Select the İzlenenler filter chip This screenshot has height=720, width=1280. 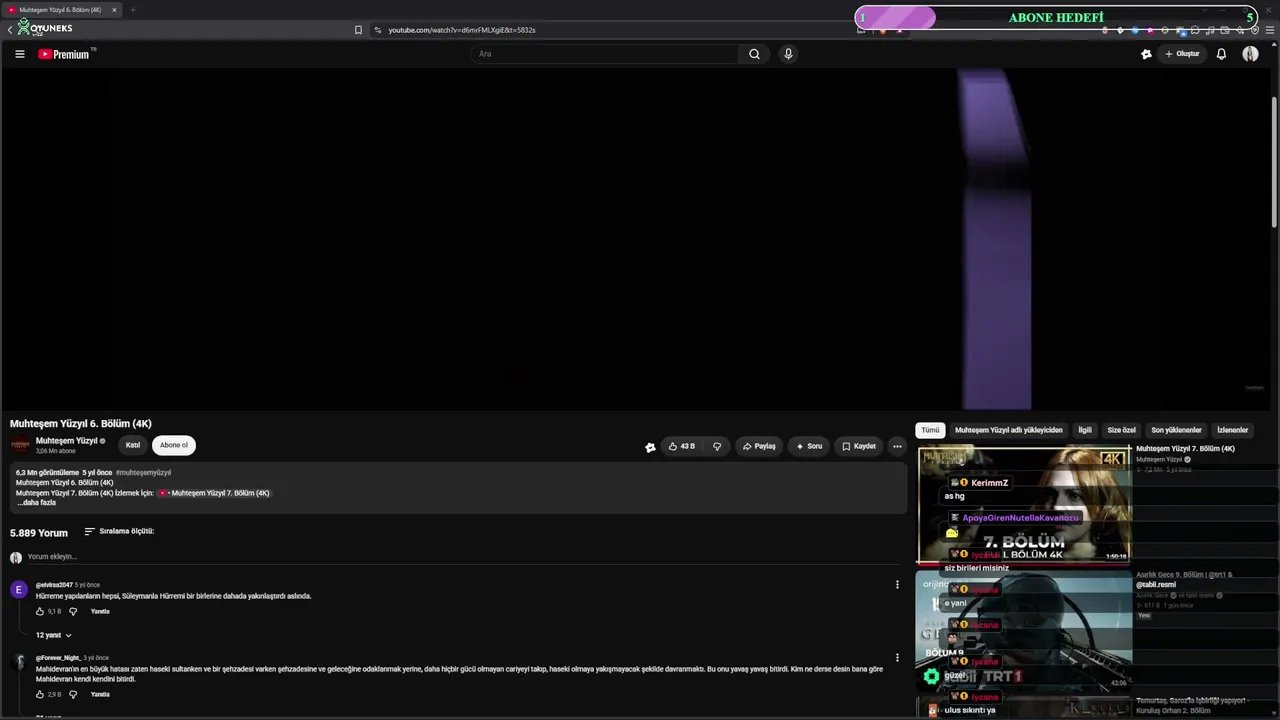pyautogui.click(x=1232, y=430)
